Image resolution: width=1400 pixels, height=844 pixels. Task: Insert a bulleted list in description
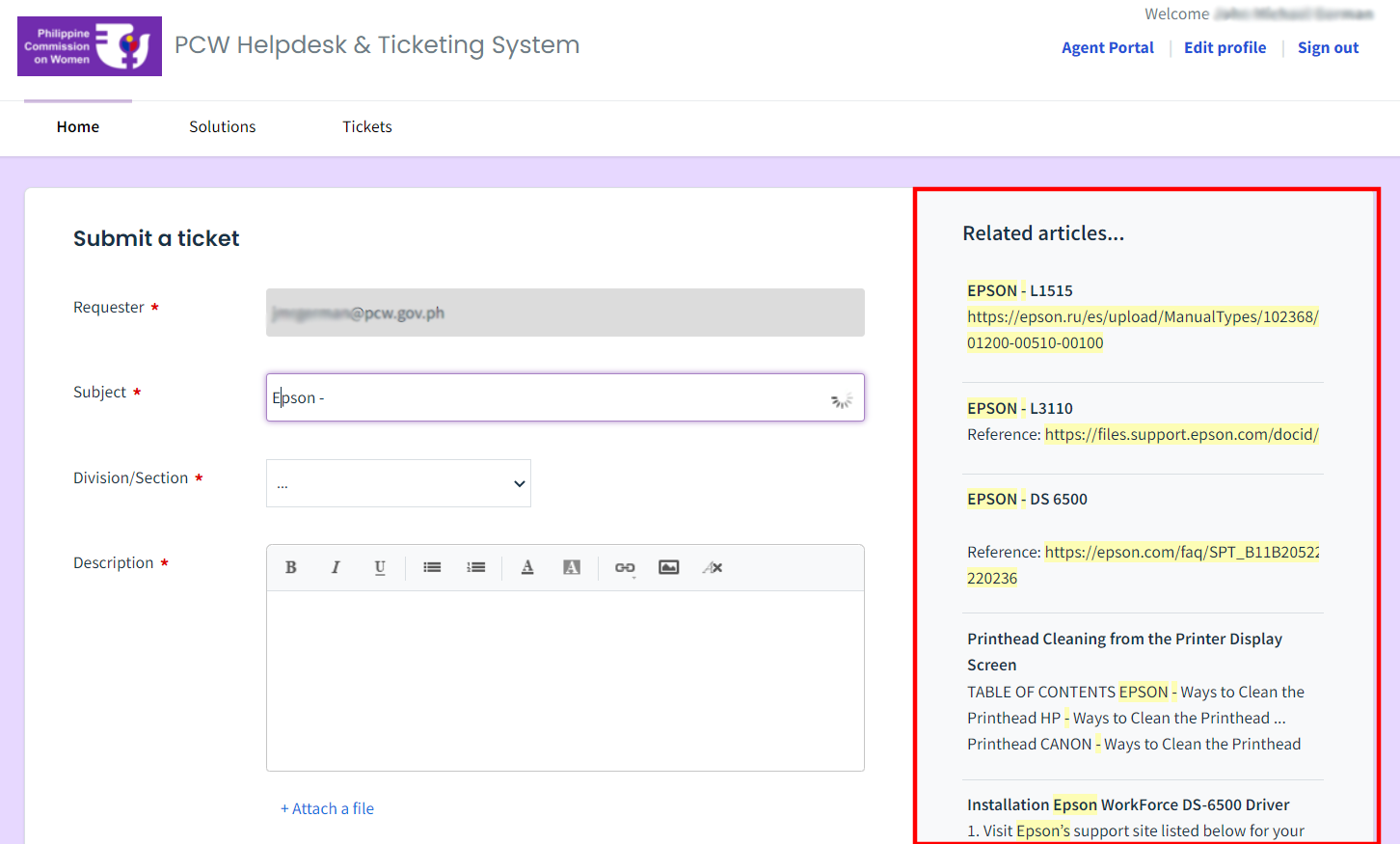[432, 567]
